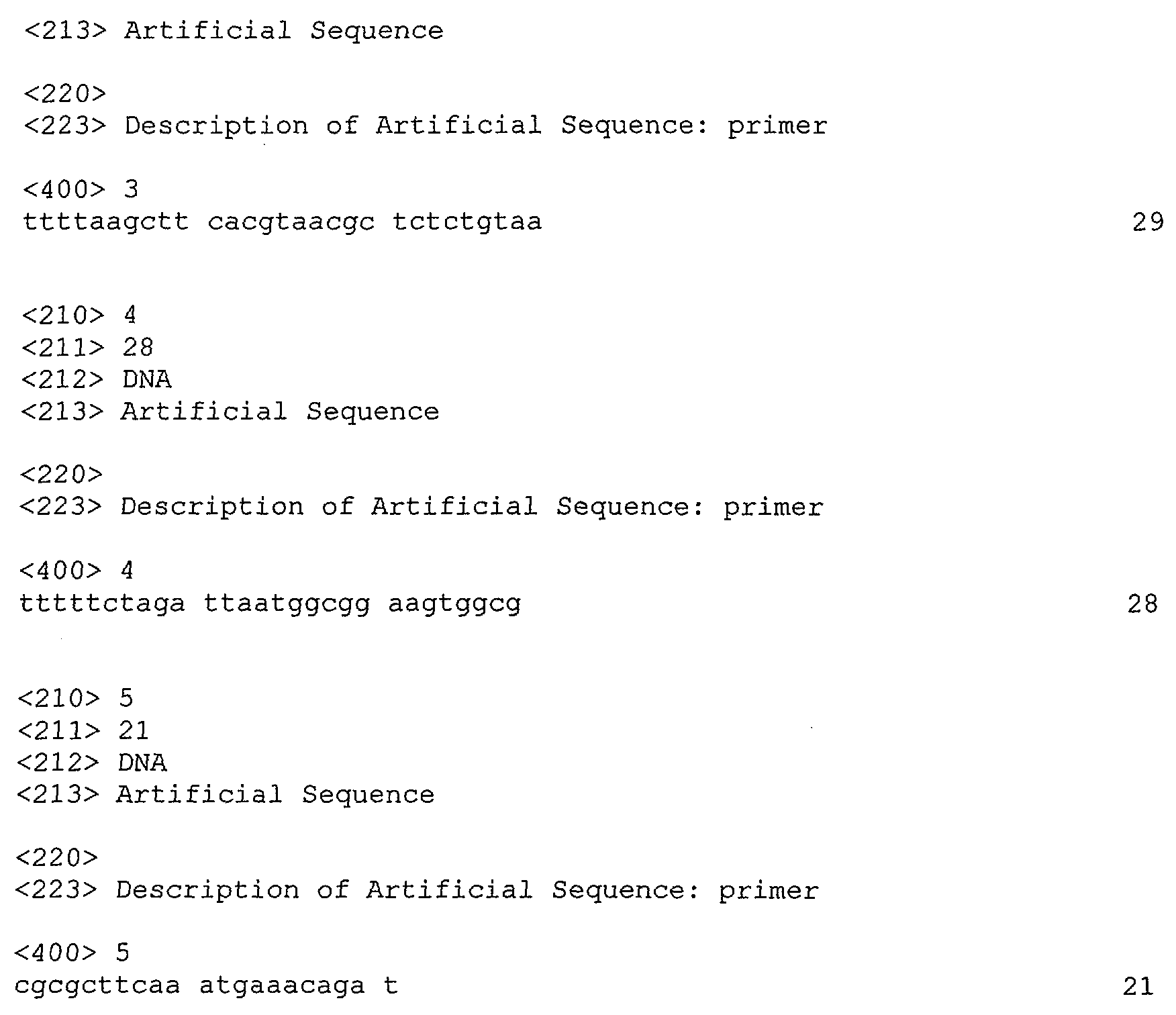The image size is (1176, 1015).
Task: Select the sequence block "cgcgcttcaa"
Action: pyautogui.click(x=97, y=986)
